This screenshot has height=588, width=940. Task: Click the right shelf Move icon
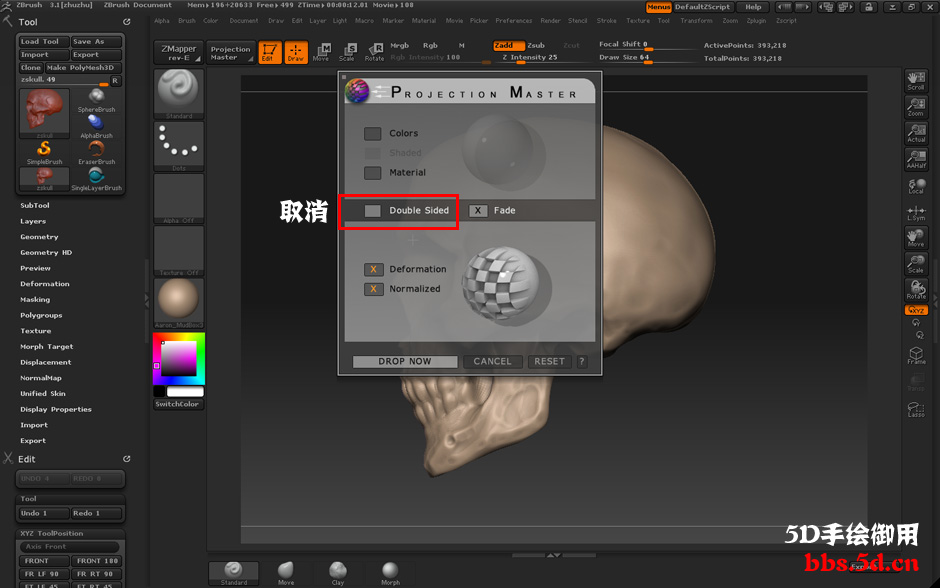(916, 238)
